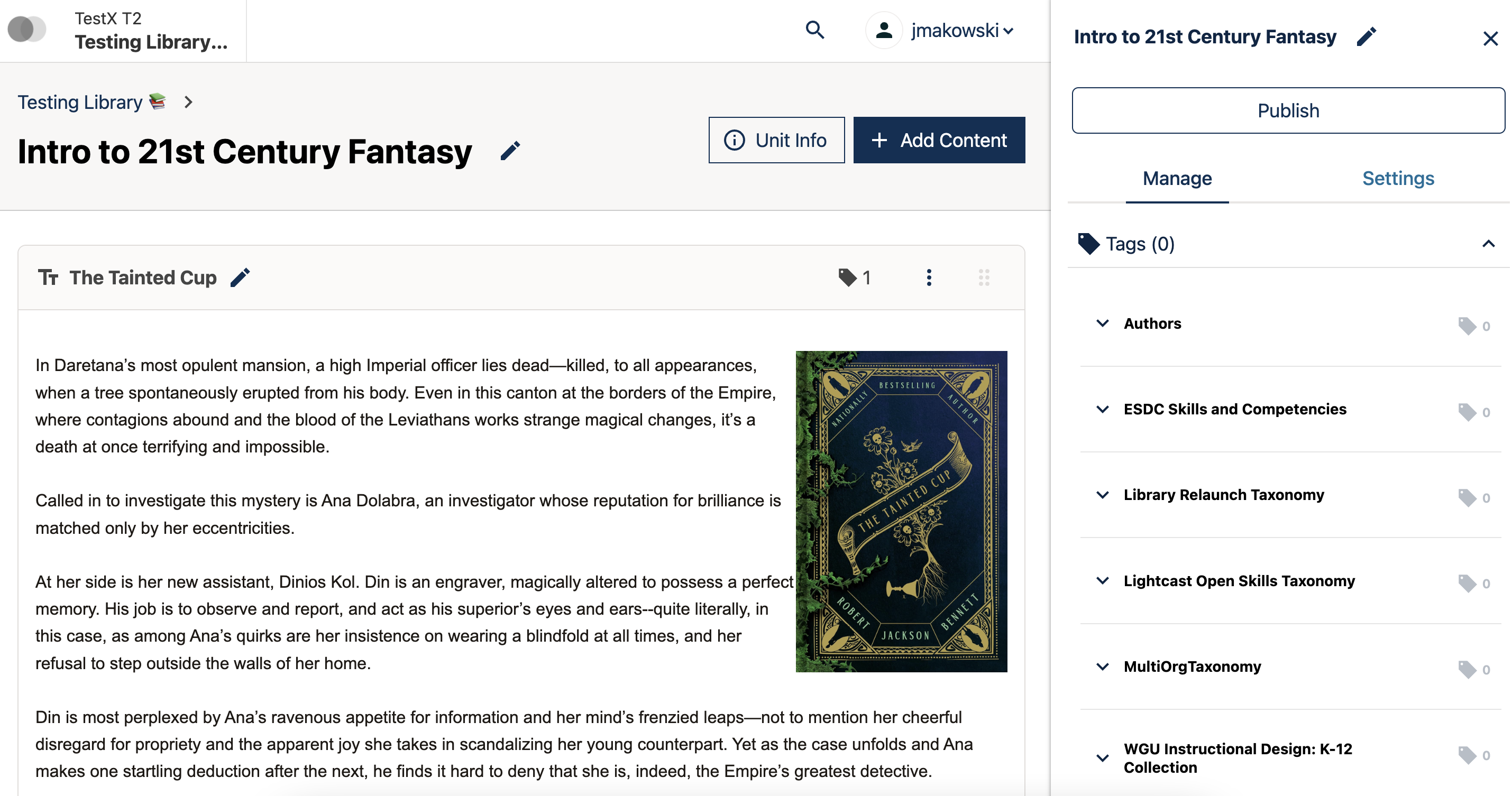Viewport: 1512px width, 796px height.
Task: Select the Manage tab
Action: point(1177,178)
